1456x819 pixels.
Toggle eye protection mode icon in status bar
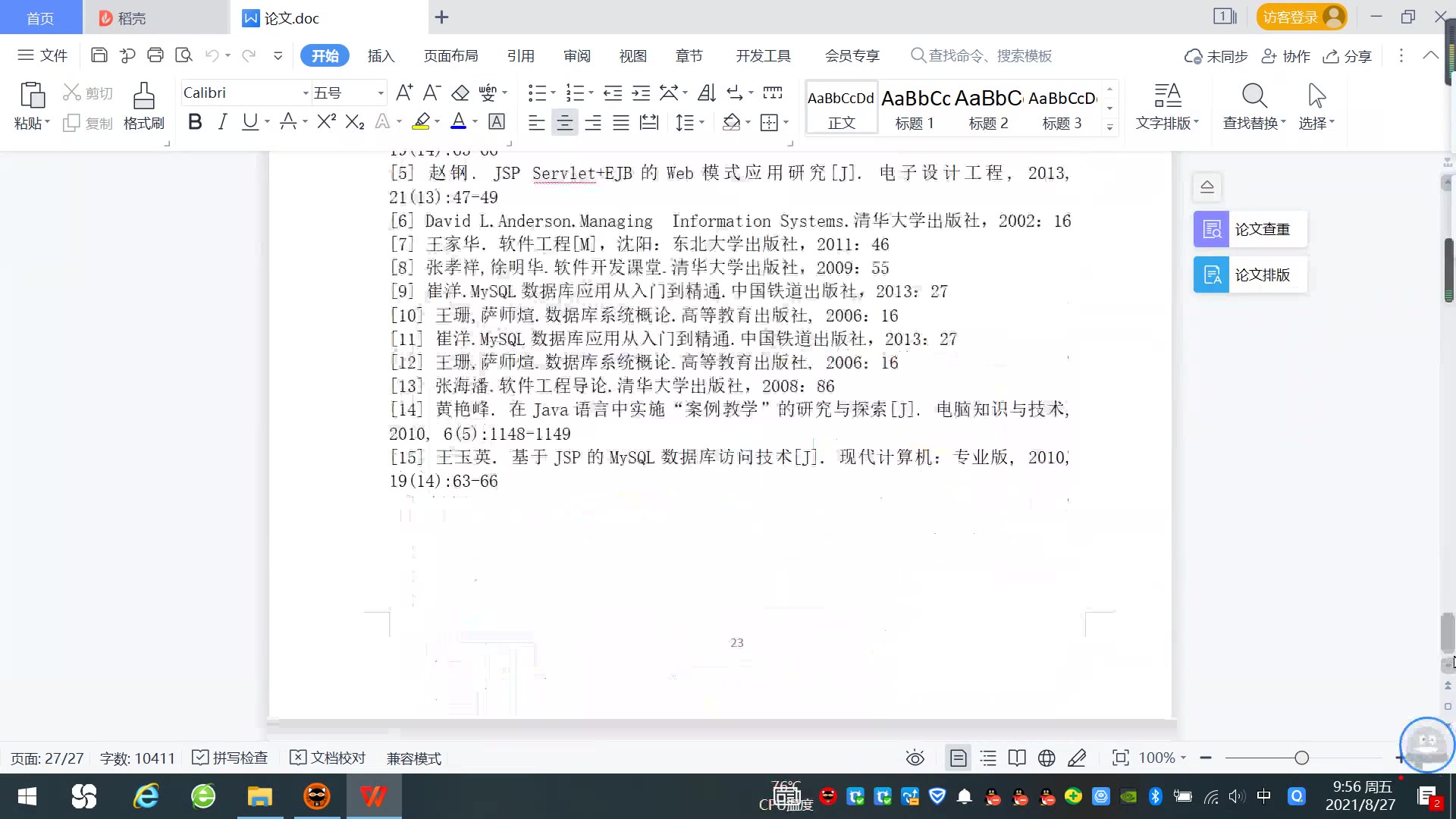(915, 758)
